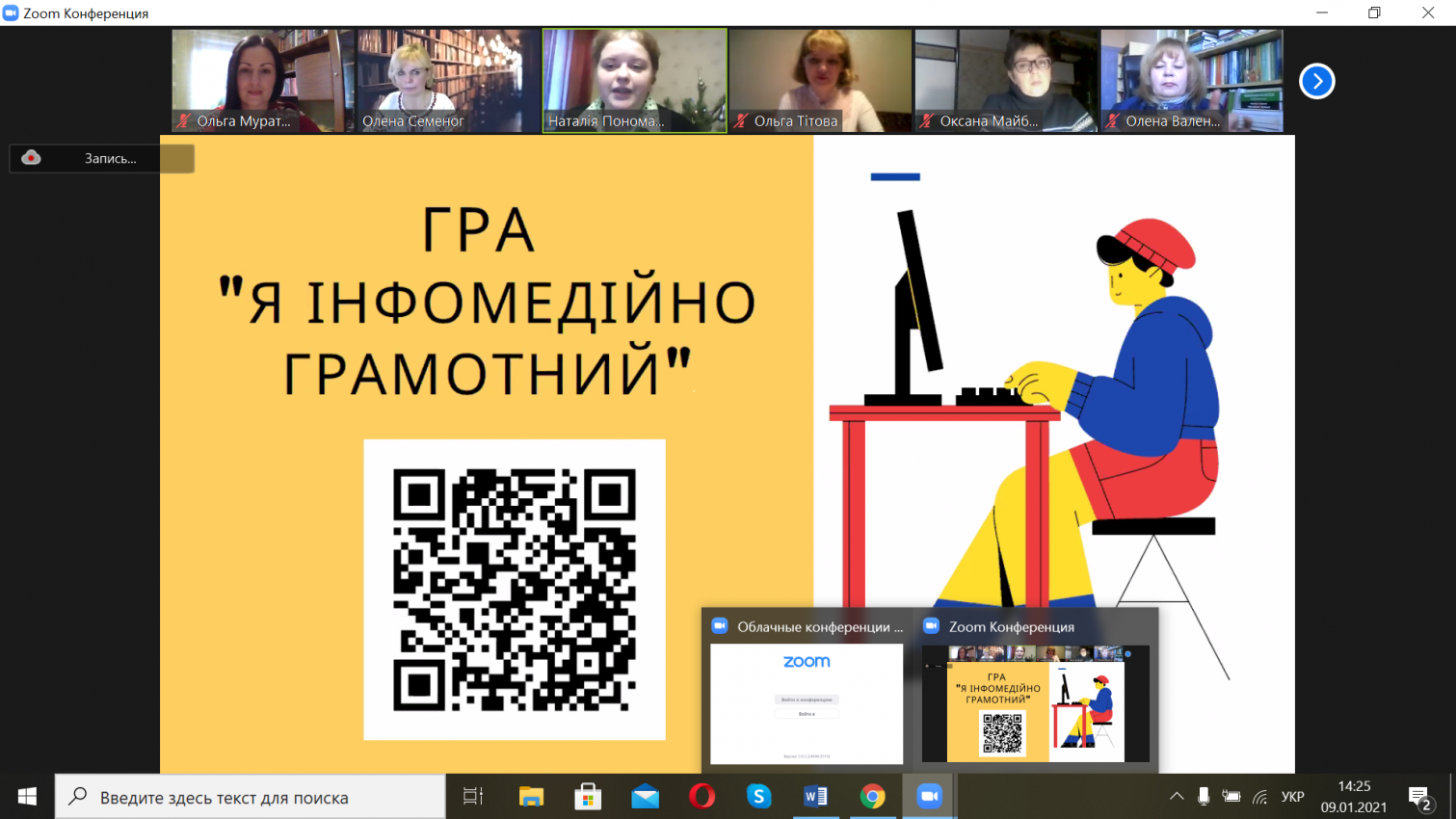The width and height of the screenshot is (1456, 819).
Task: Click Zoom app icon in taskbar
Action: 929,797
